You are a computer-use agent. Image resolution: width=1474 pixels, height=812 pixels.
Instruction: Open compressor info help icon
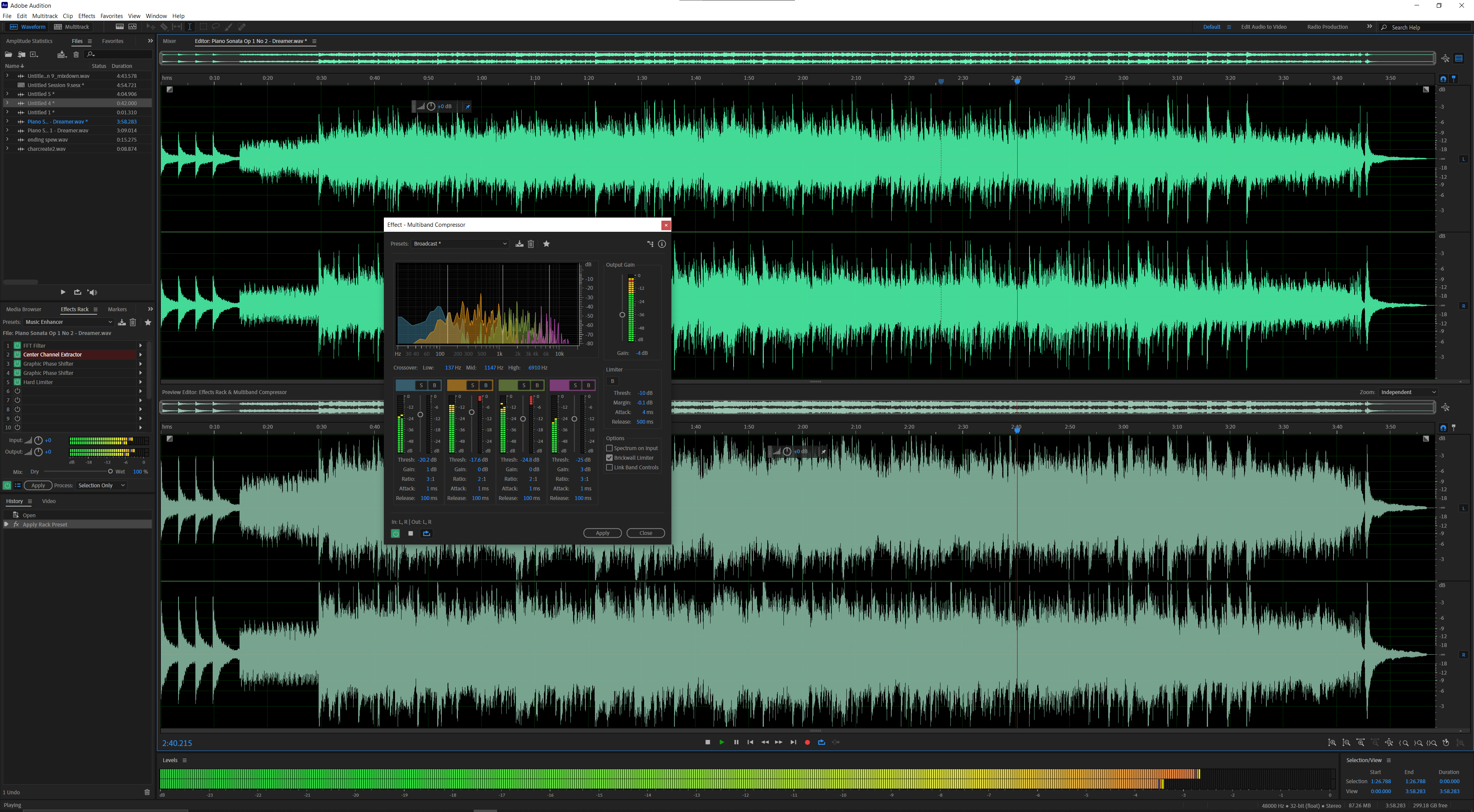662,244
